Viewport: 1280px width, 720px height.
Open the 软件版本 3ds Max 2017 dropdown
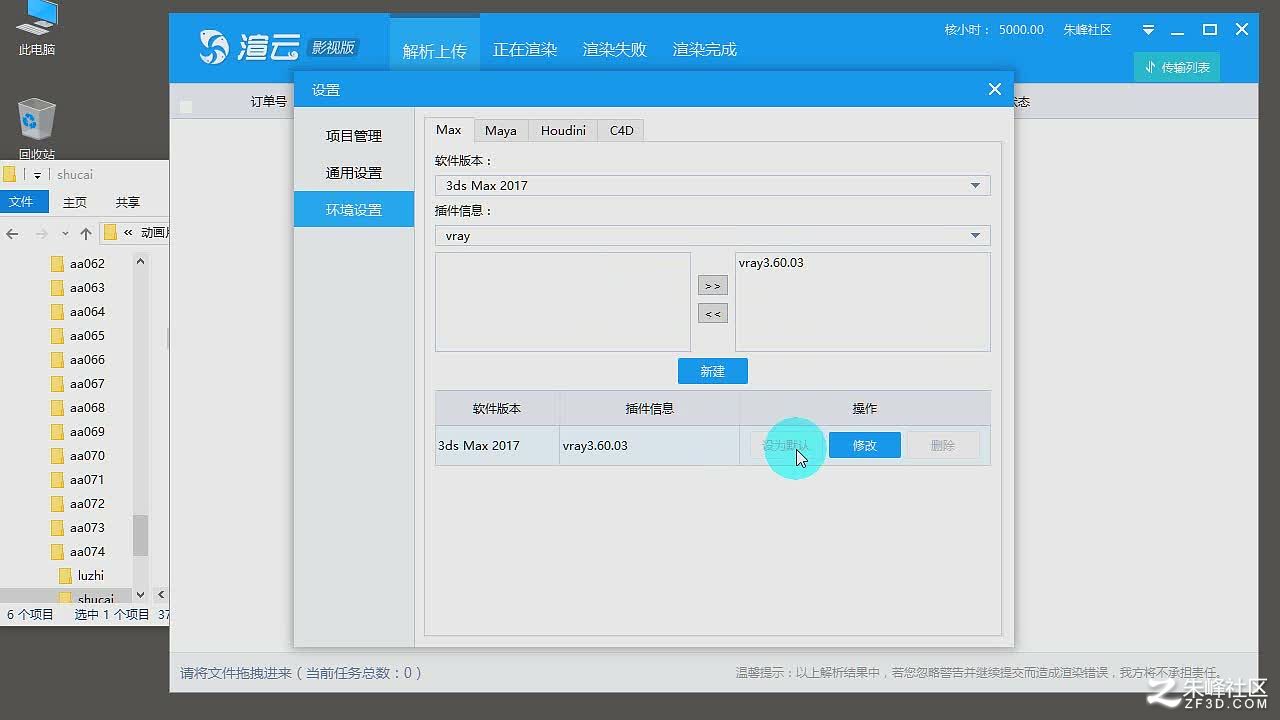(x=712, y=185)
